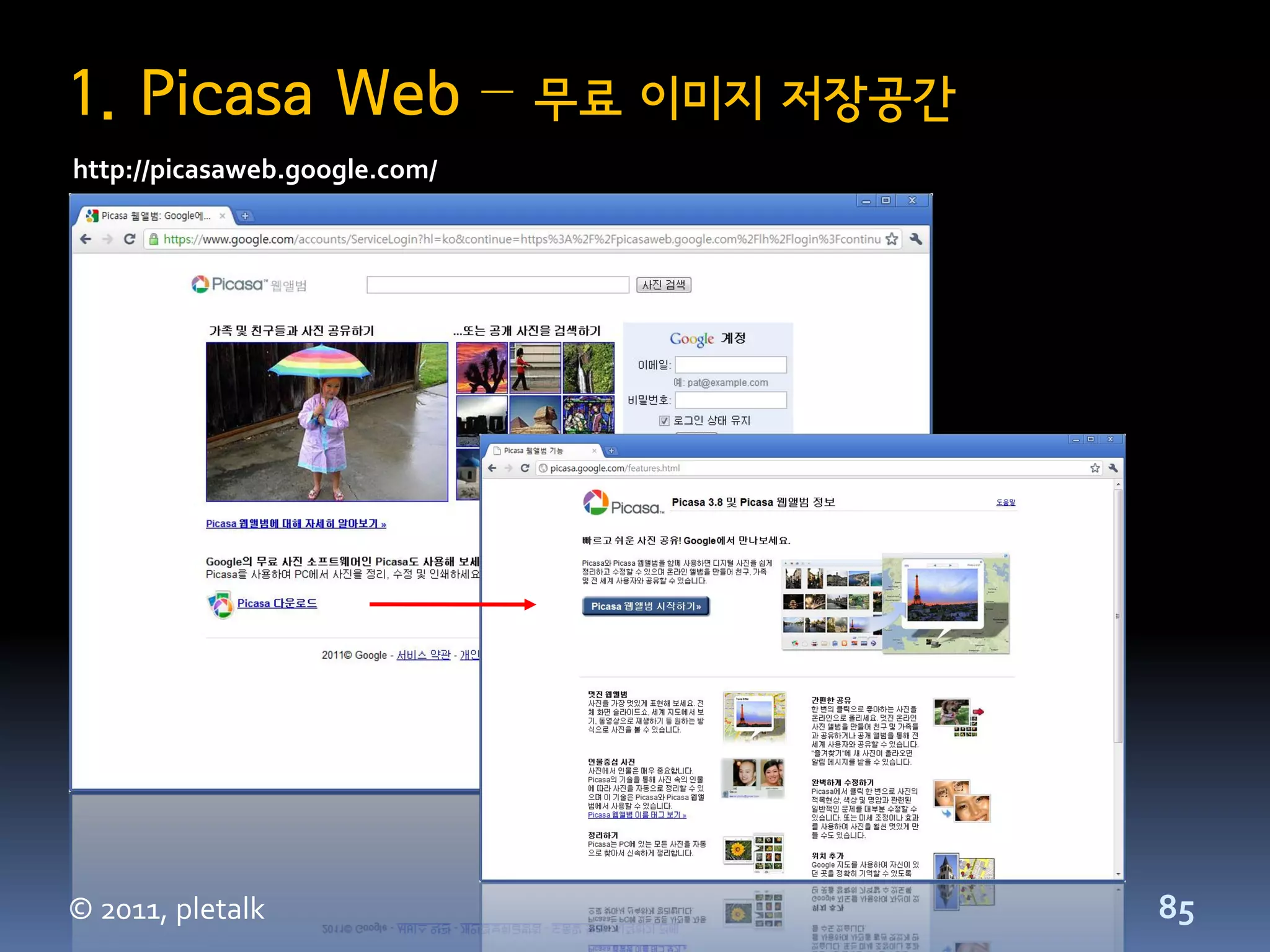Bookmark login page with star icon
This screenshot has width=1270, height=952.
(891, 239)
